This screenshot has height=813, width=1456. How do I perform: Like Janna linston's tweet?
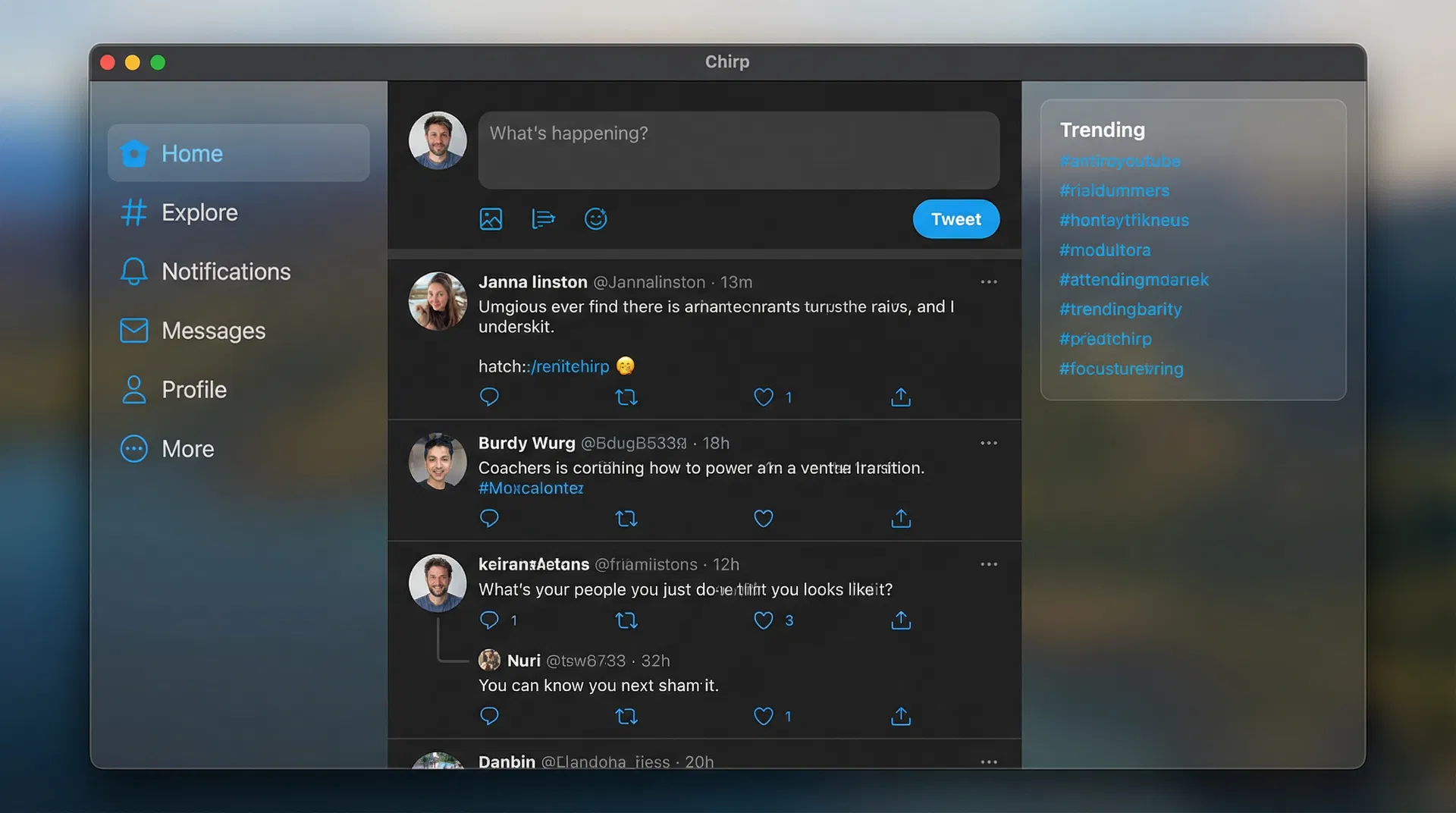click(x=763, y=397)
